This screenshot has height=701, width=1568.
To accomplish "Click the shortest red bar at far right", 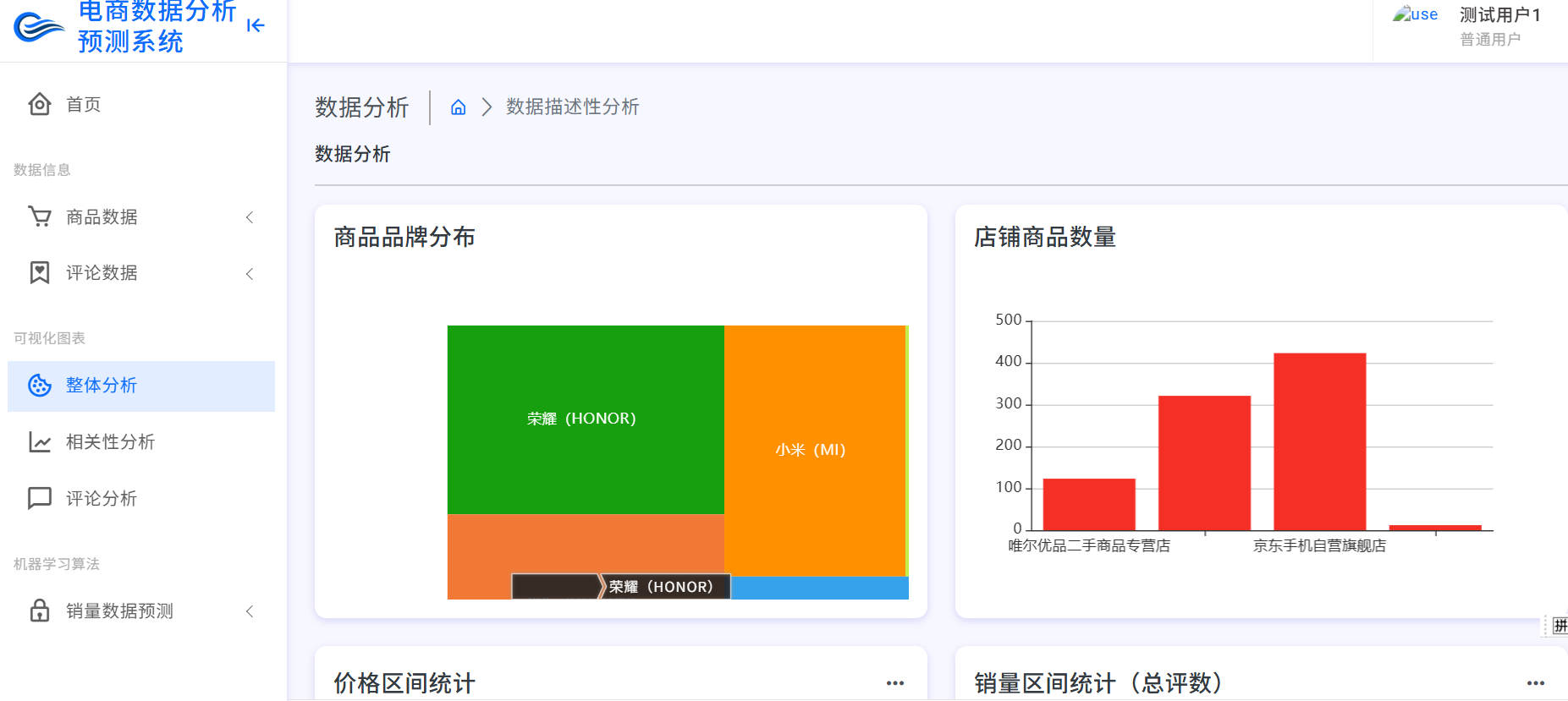I will pyautogui.click(x=1435, y=528).
